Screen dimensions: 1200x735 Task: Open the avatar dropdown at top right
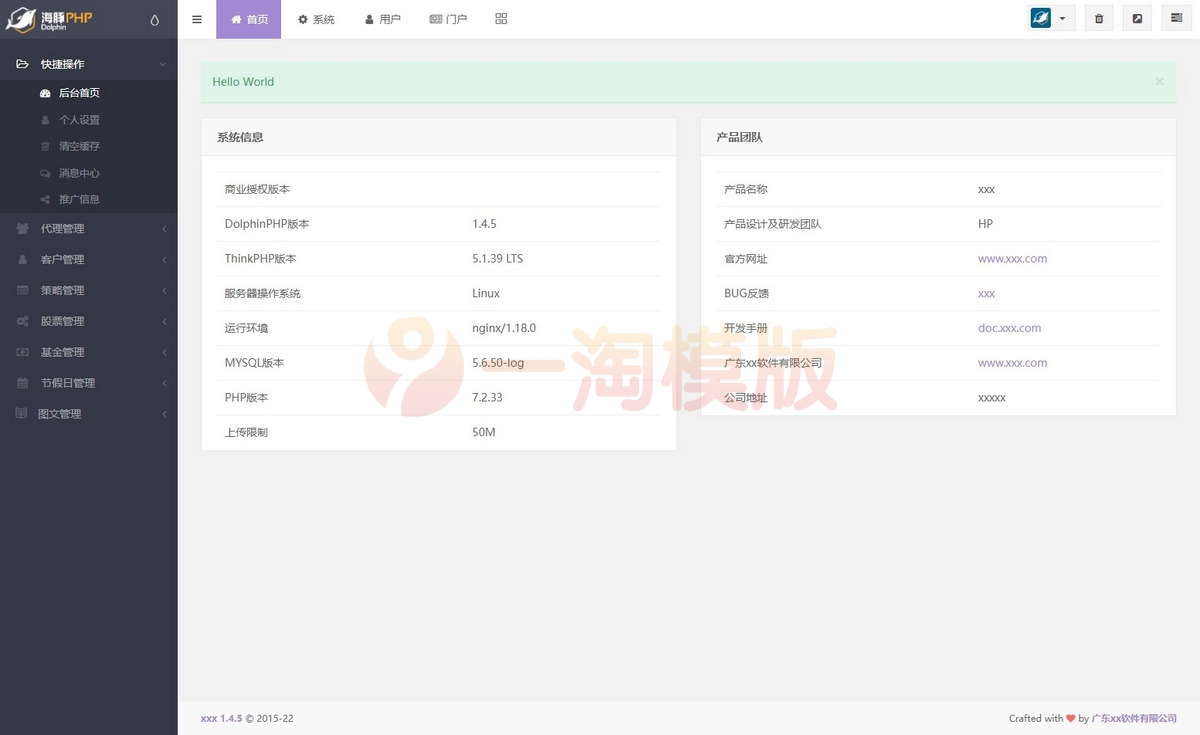pyautogui.click(x=1050, y=17)
